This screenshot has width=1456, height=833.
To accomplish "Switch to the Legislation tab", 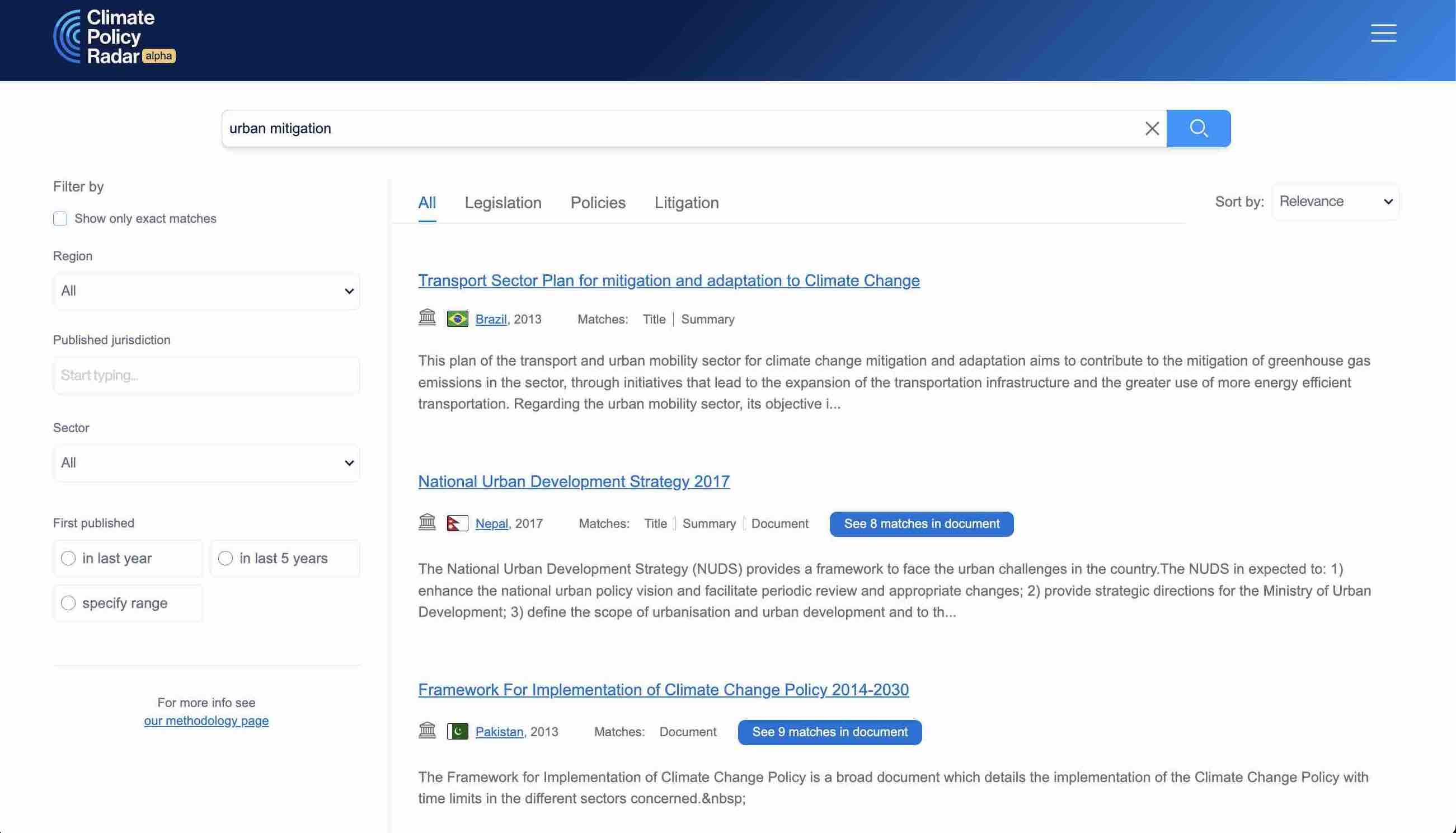I will click(x=502, y=203).
